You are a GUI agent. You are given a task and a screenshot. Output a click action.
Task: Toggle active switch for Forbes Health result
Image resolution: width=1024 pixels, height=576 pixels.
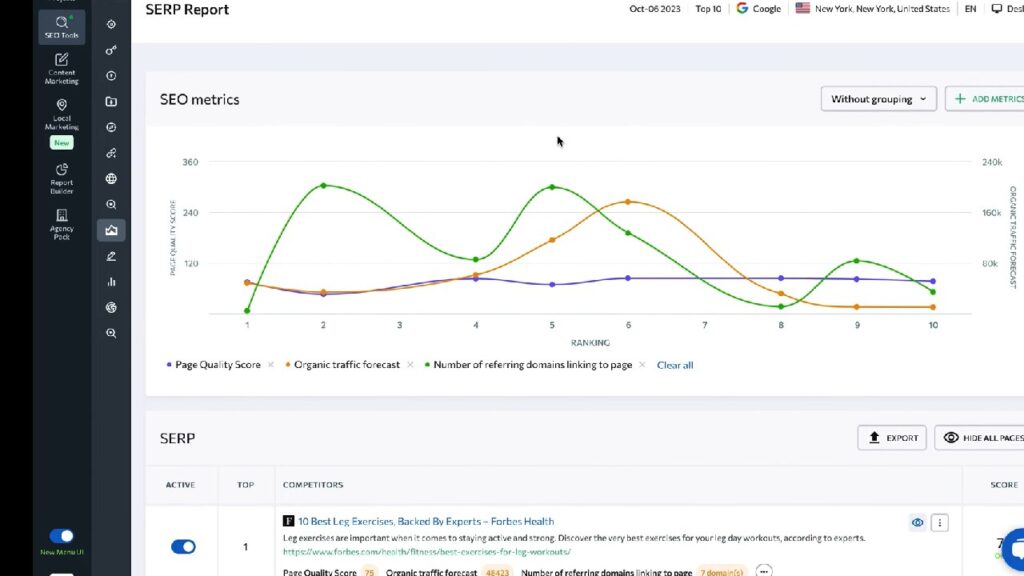pos(183,547)
